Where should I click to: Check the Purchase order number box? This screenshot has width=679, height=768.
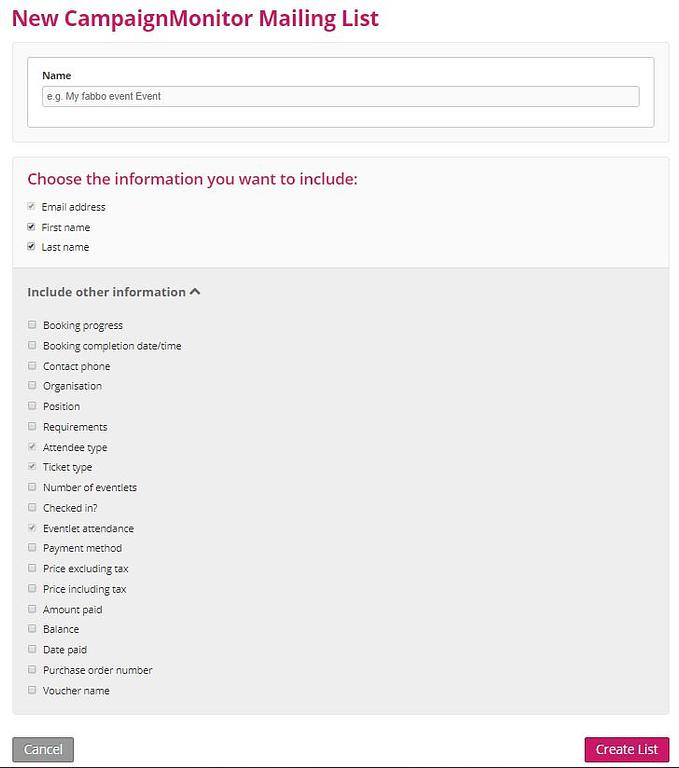(32, 670)
